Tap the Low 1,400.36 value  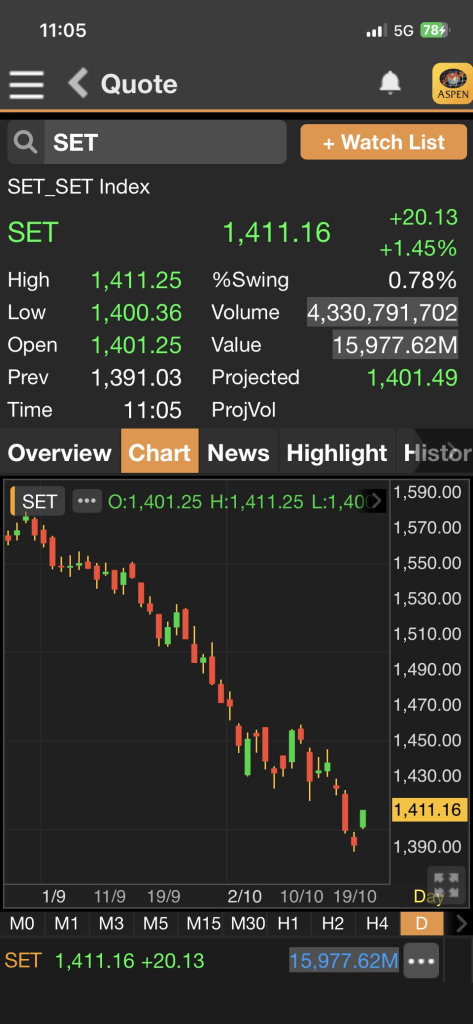coord(137,313)
